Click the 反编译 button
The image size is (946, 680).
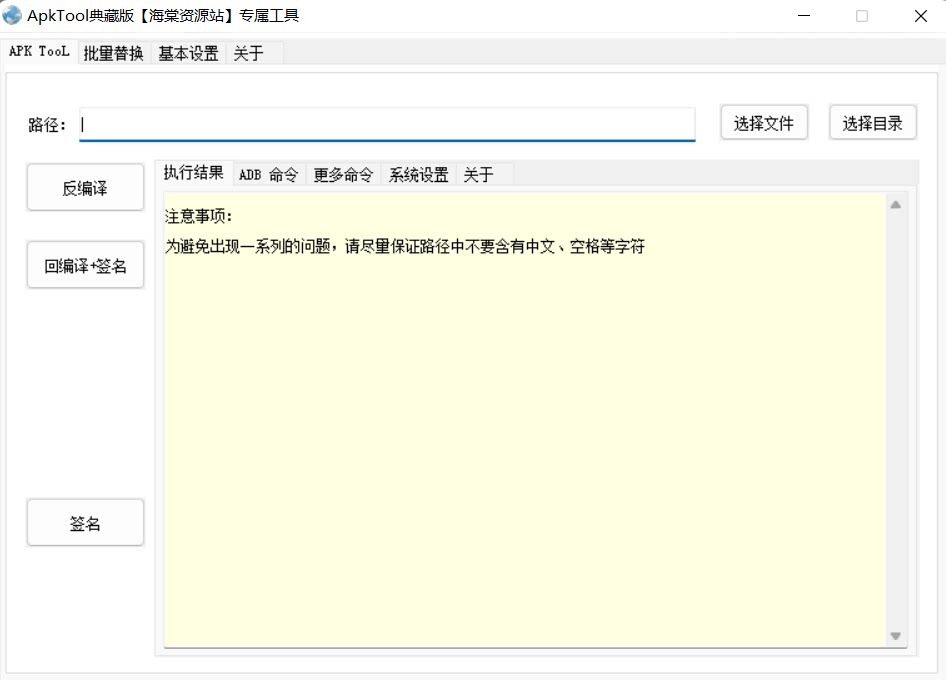[x=85, y=188]
